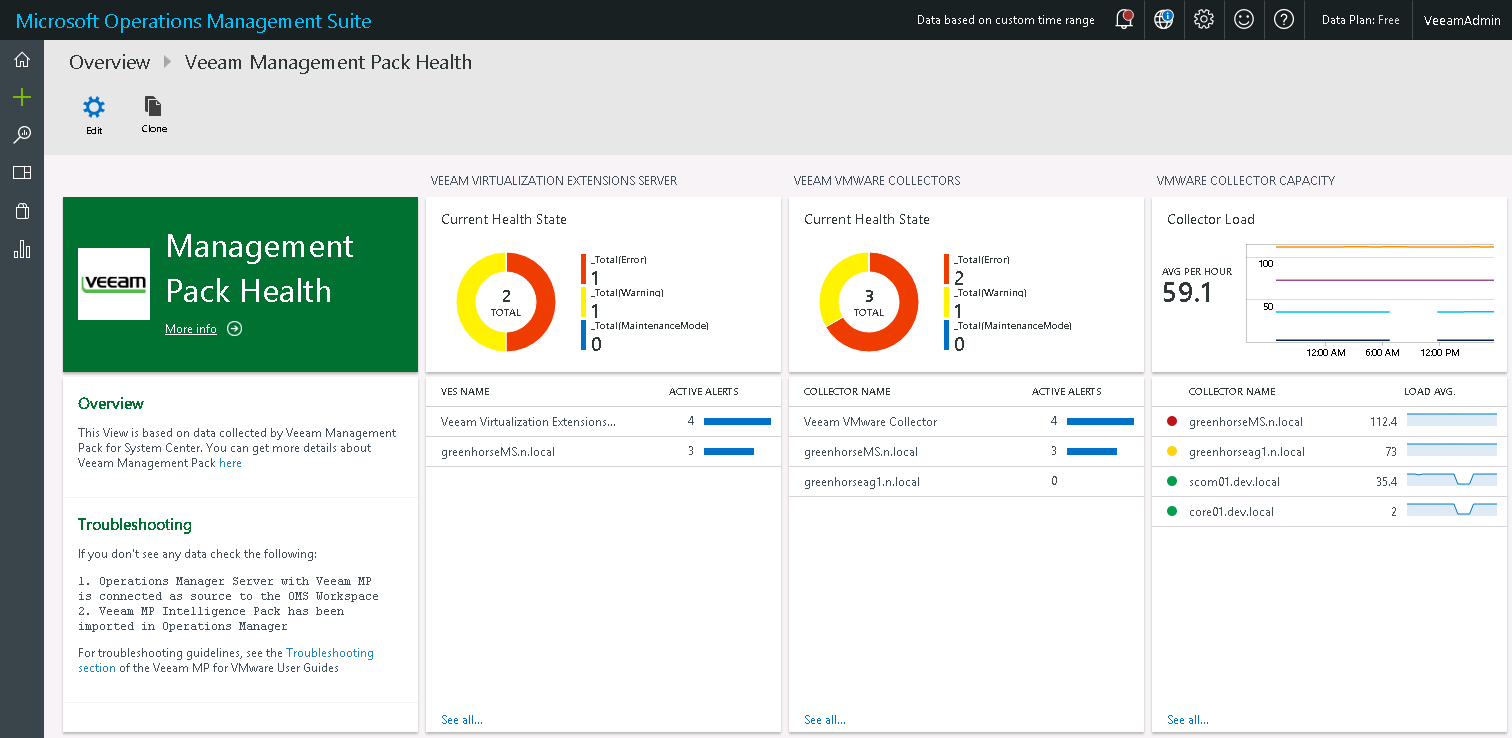Image resolution: width=1512 pixels, height=738 pixels.
Task: Select greenhorseMS.n.local in VES Name list
Action: click(603, 452)
